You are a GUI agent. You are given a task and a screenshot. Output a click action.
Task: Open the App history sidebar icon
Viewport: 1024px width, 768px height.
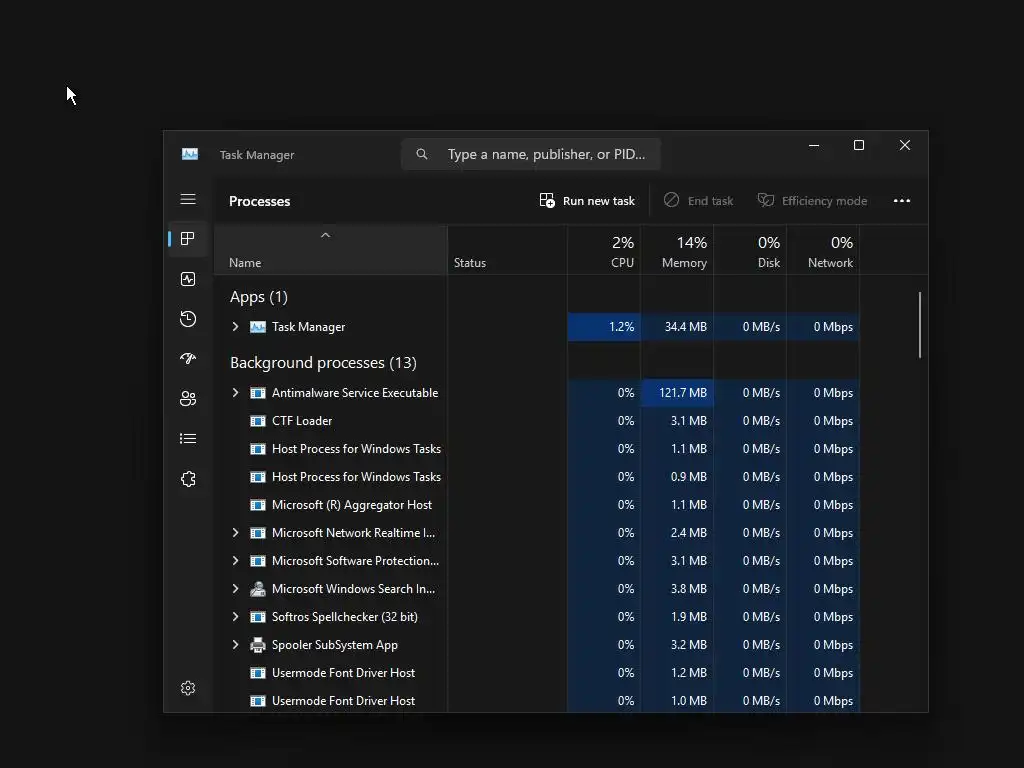click(x=188, y=319)
